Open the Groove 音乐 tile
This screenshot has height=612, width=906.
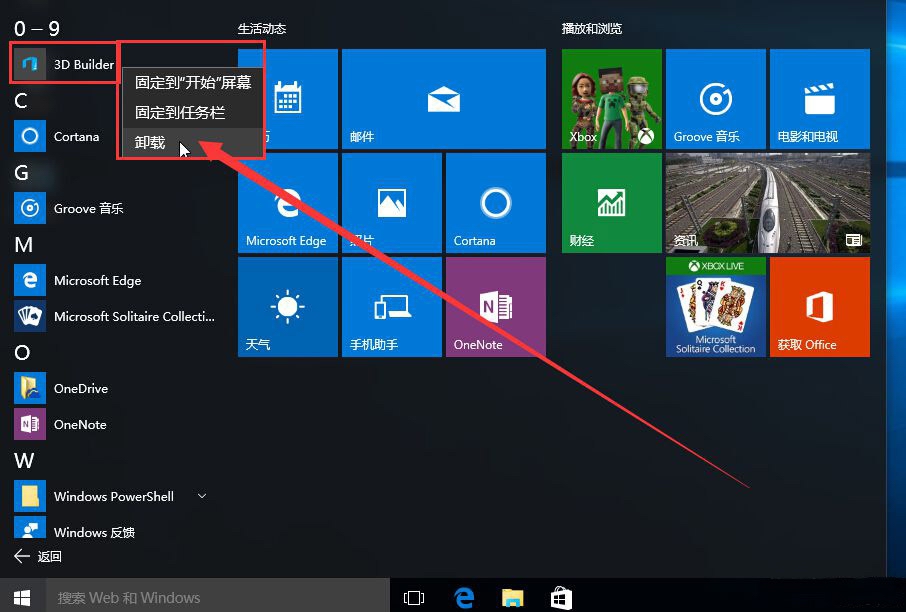[x=716, y=99]
